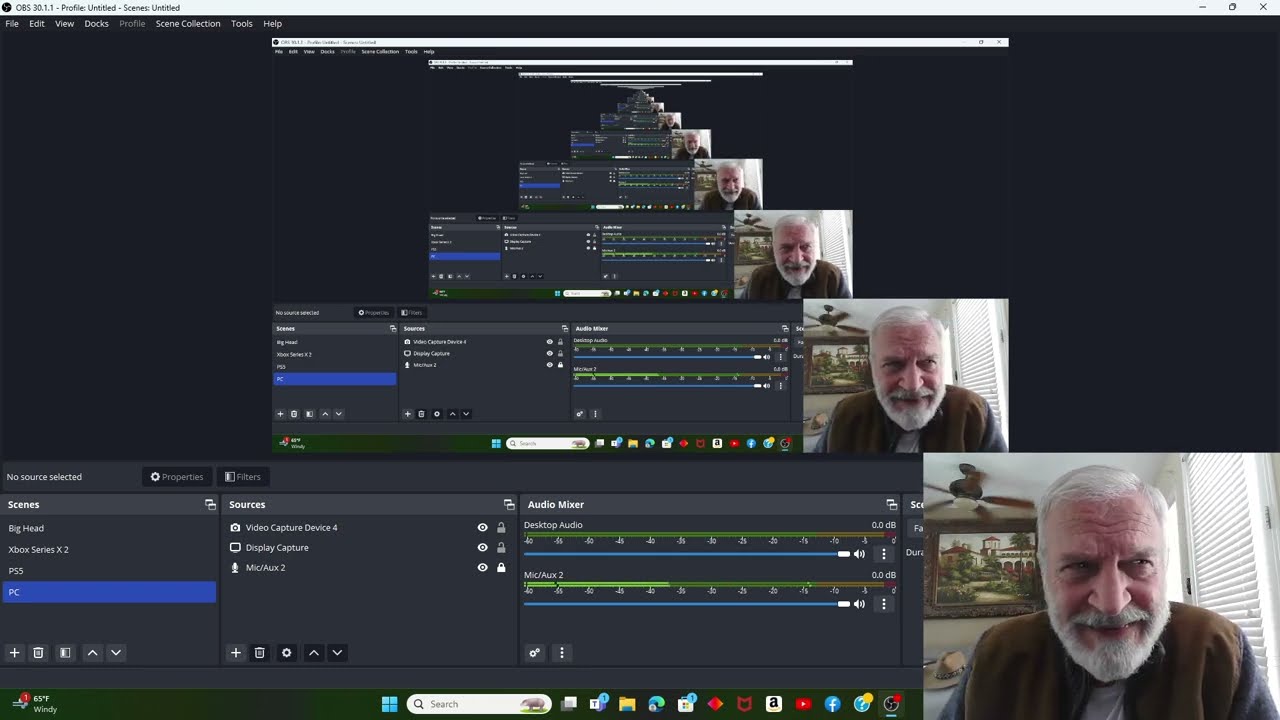Move scene down in Scenes list
This screenshot has height=720, width=1280.
[x=116, y=653]
